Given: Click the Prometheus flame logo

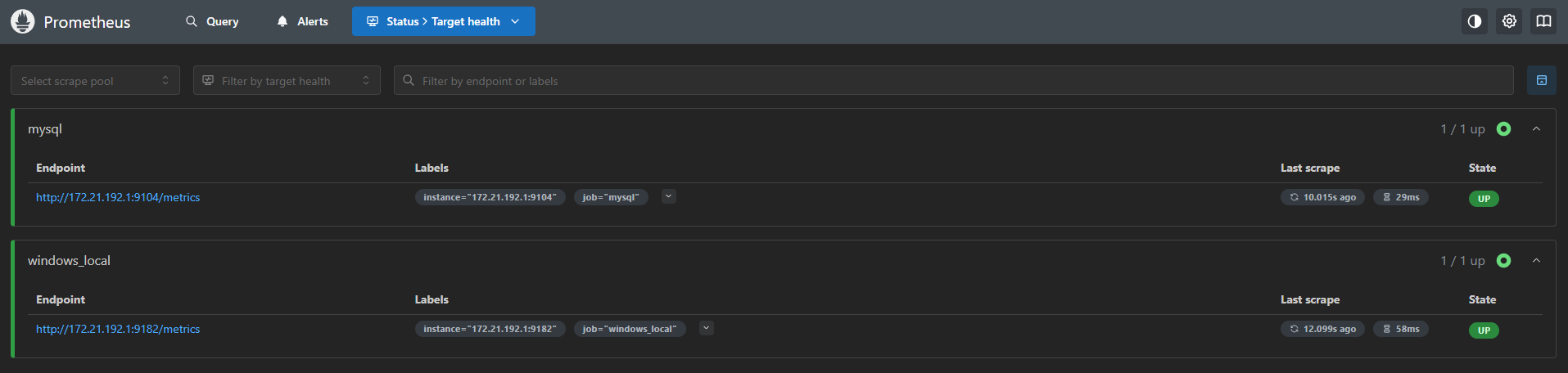Looking at the screenshot, I should (x=22, y=21).
